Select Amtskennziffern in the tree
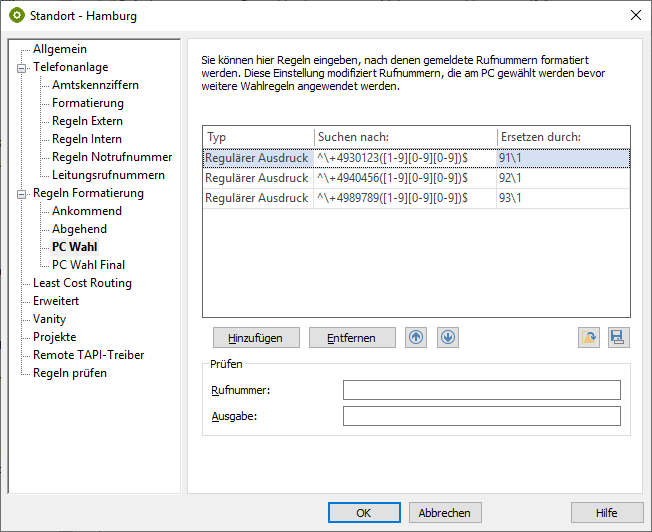The image size is (652, 532). click(x=95, y=85)
